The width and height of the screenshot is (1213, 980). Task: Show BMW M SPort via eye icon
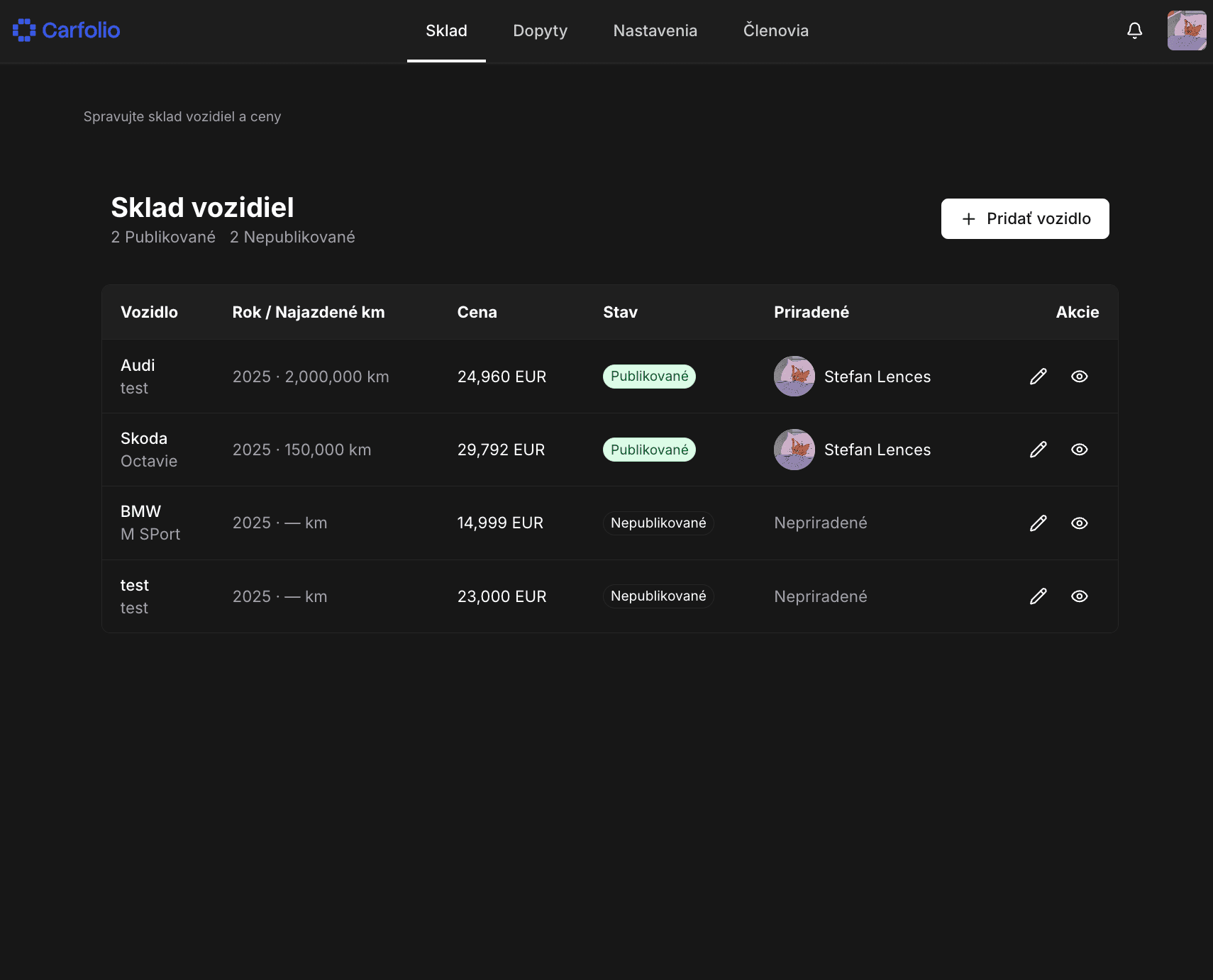(x=1079, y=523)
